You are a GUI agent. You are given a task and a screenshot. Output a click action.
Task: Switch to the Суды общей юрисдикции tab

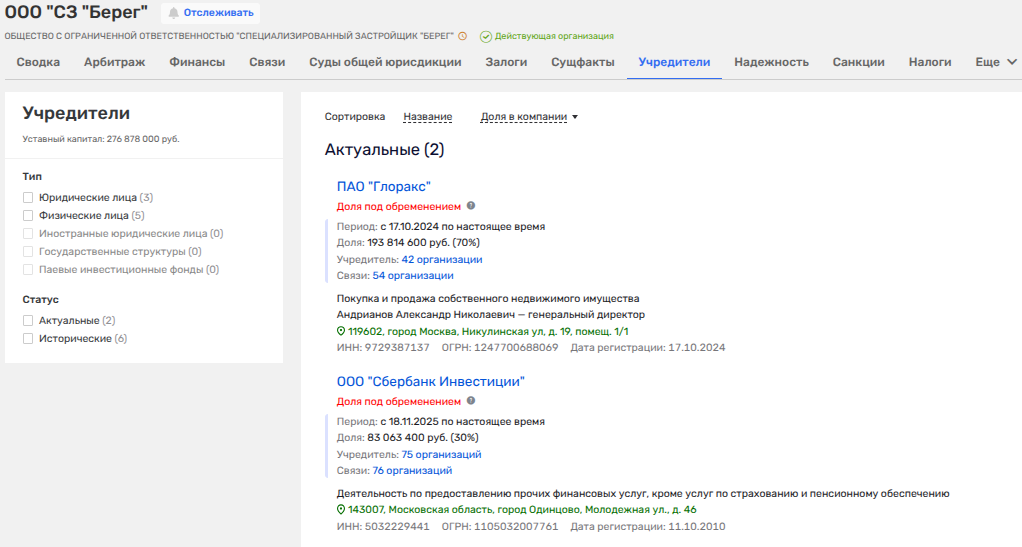click(x=385, y=62)
